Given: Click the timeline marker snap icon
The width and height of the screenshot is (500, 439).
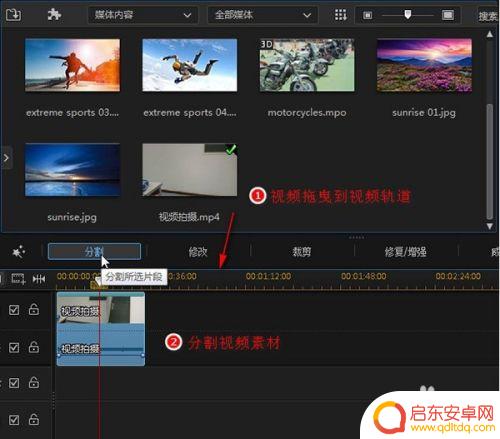Looking at the screenshot, I should [x=39, y=279].
